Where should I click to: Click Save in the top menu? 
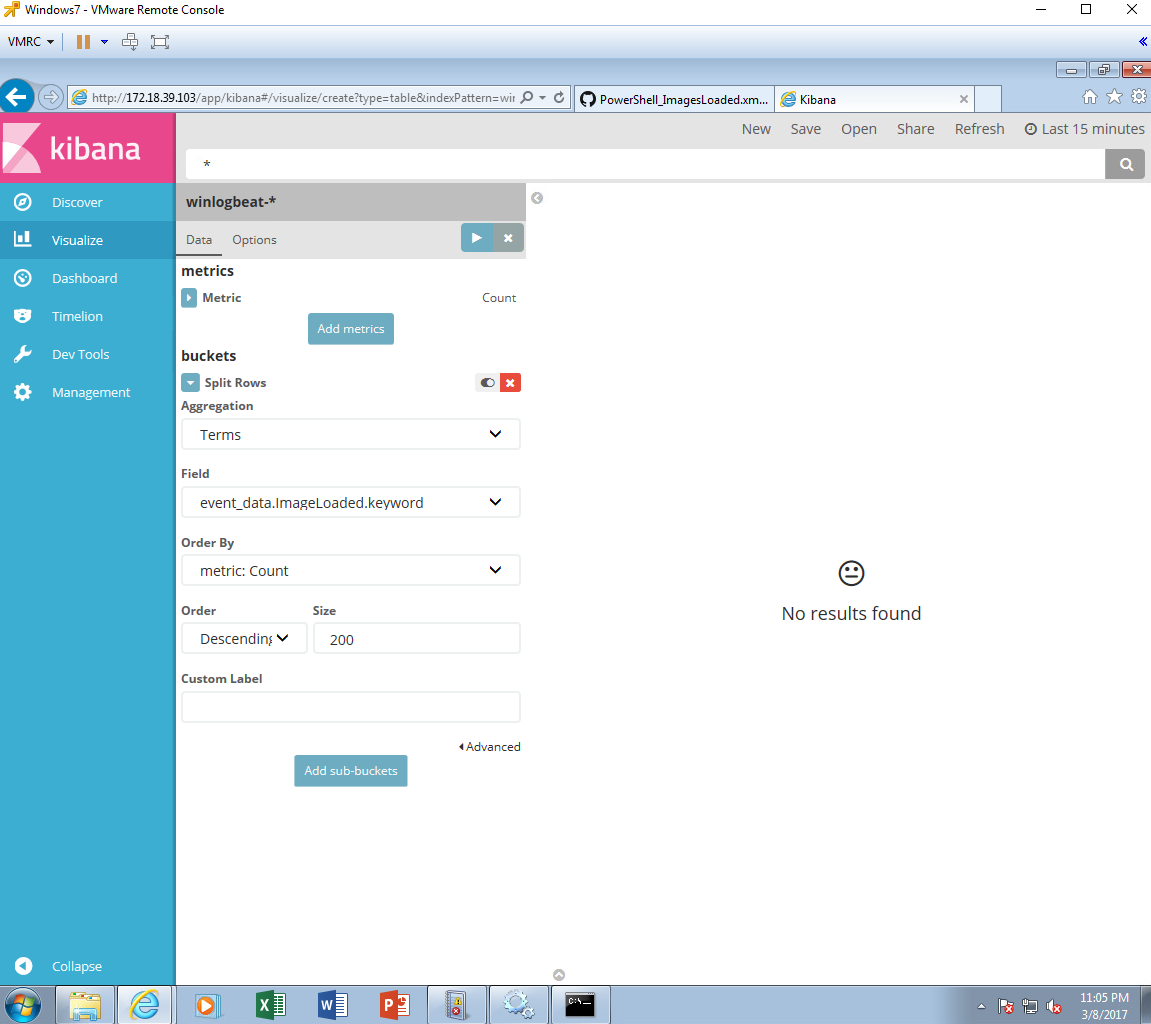coord(806,129)
